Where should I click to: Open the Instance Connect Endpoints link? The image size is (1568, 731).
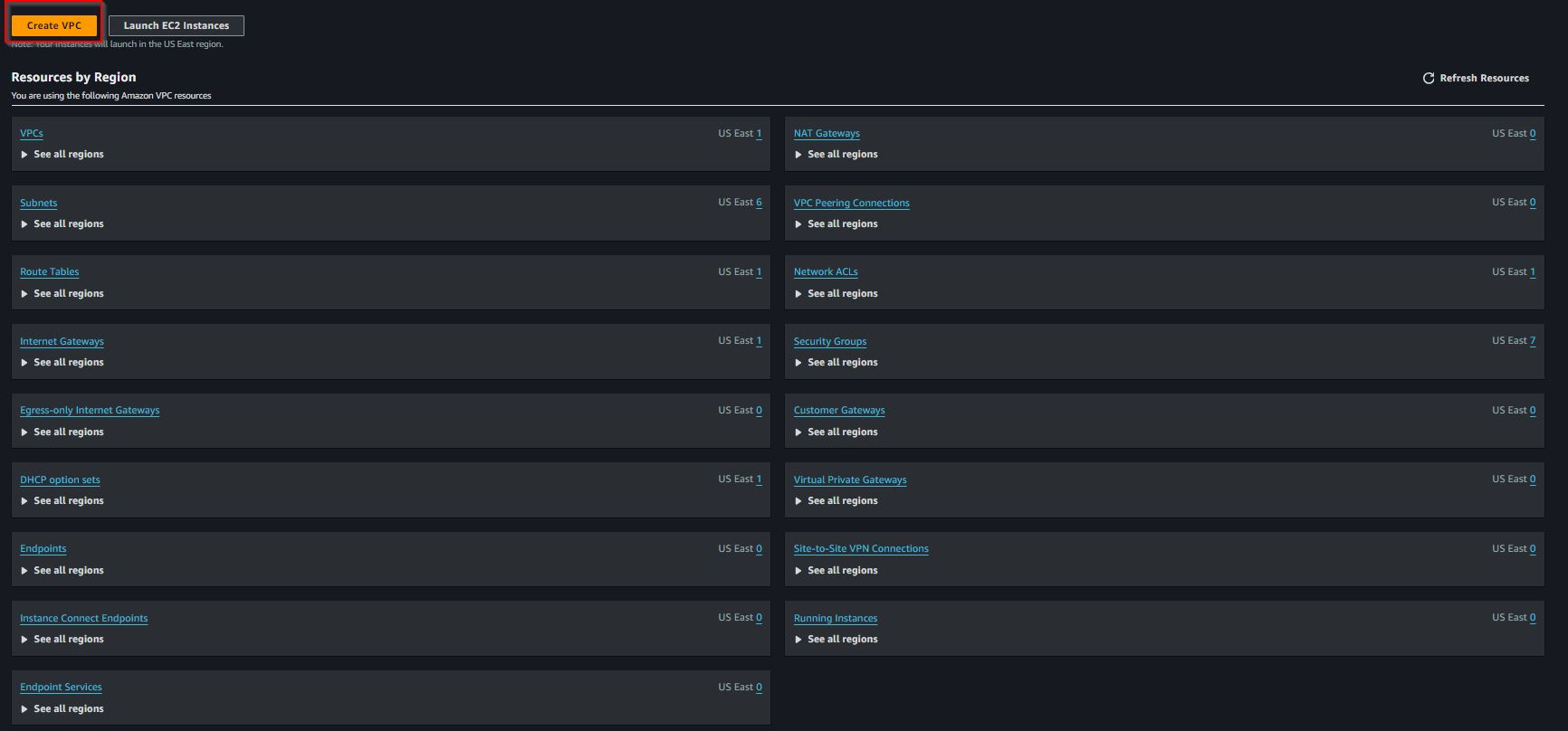(x=84, y=618)
